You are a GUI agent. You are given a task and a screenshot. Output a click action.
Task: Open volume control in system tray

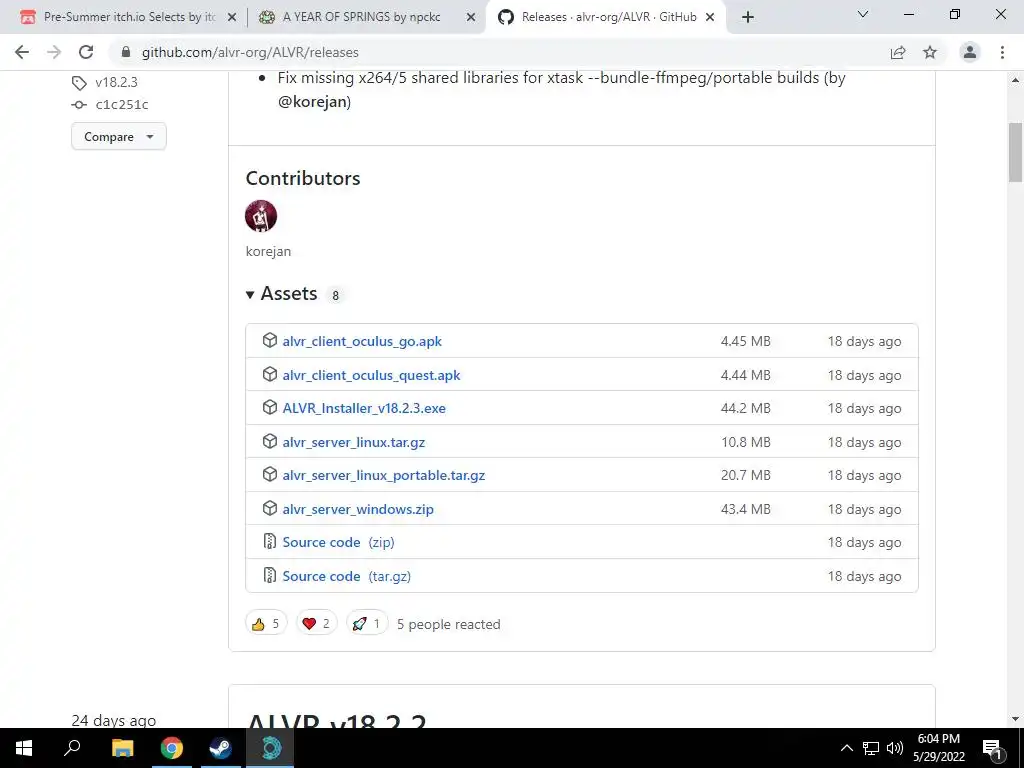895,748
